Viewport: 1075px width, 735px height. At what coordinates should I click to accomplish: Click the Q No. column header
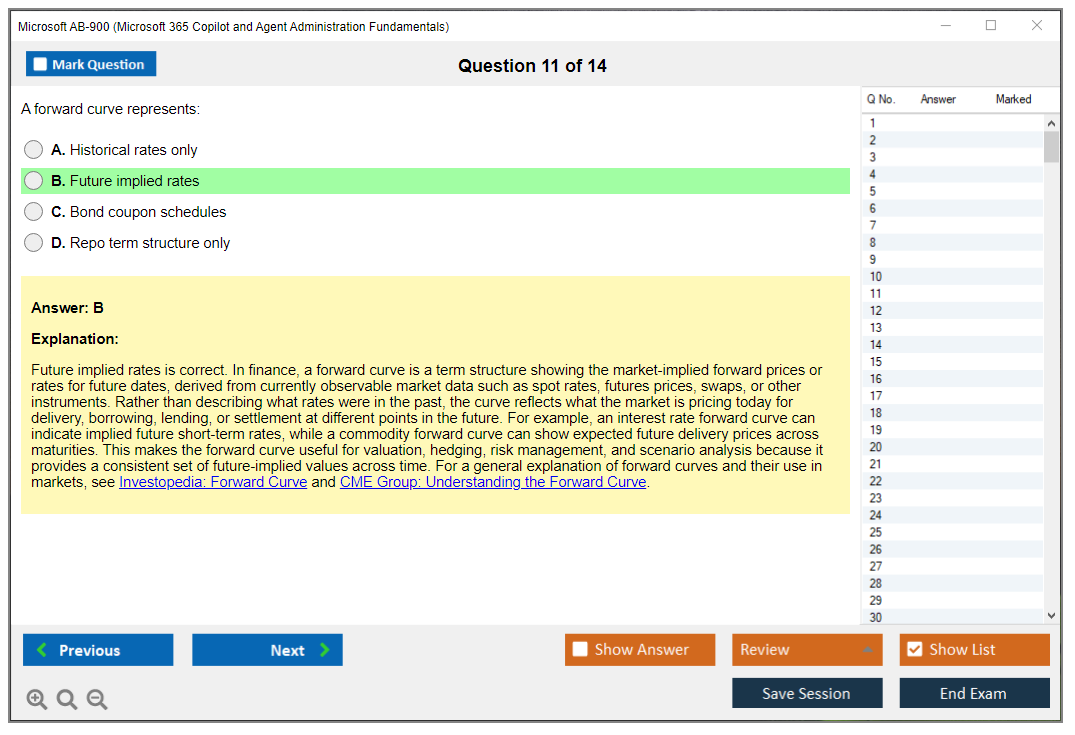[x=881, y=99]
